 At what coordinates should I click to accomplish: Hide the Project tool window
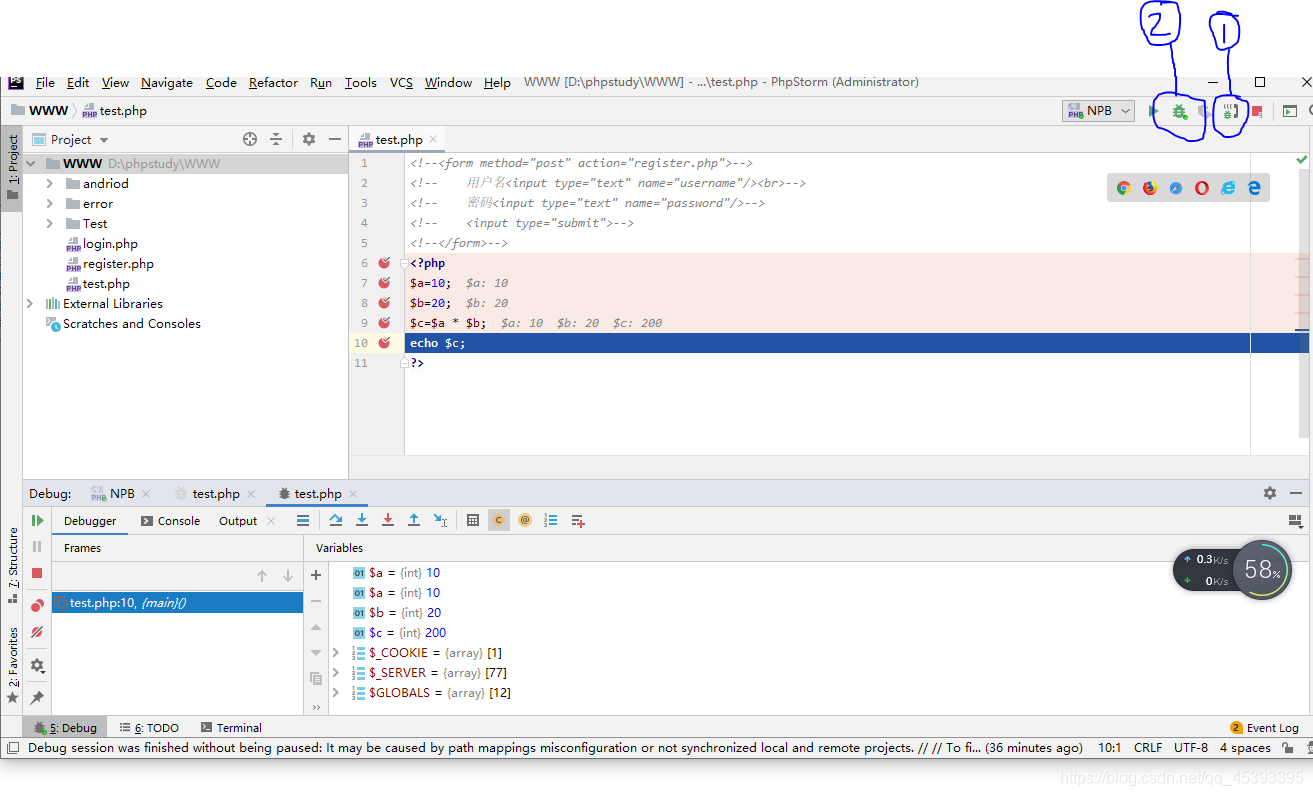point(335,139)
